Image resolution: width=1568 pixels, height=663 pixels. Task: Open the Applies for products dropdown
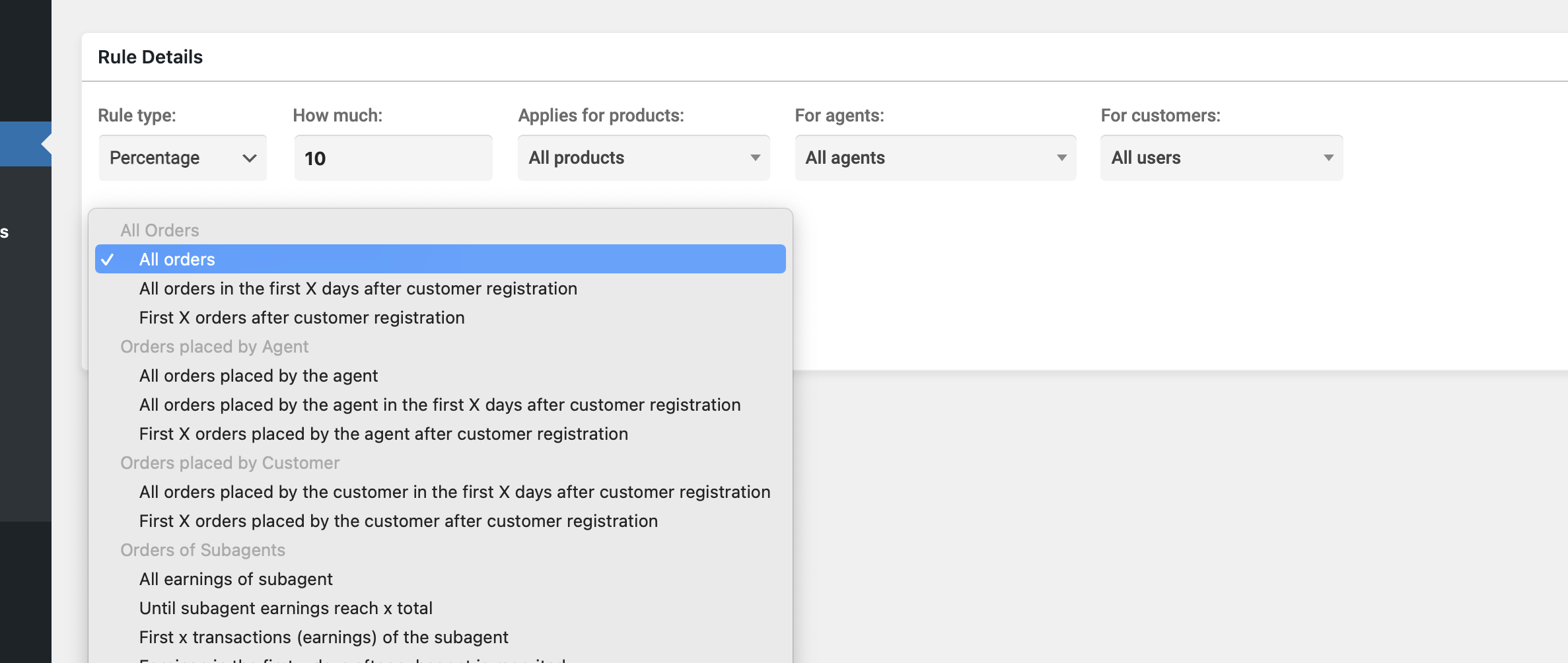coord(644,158)
